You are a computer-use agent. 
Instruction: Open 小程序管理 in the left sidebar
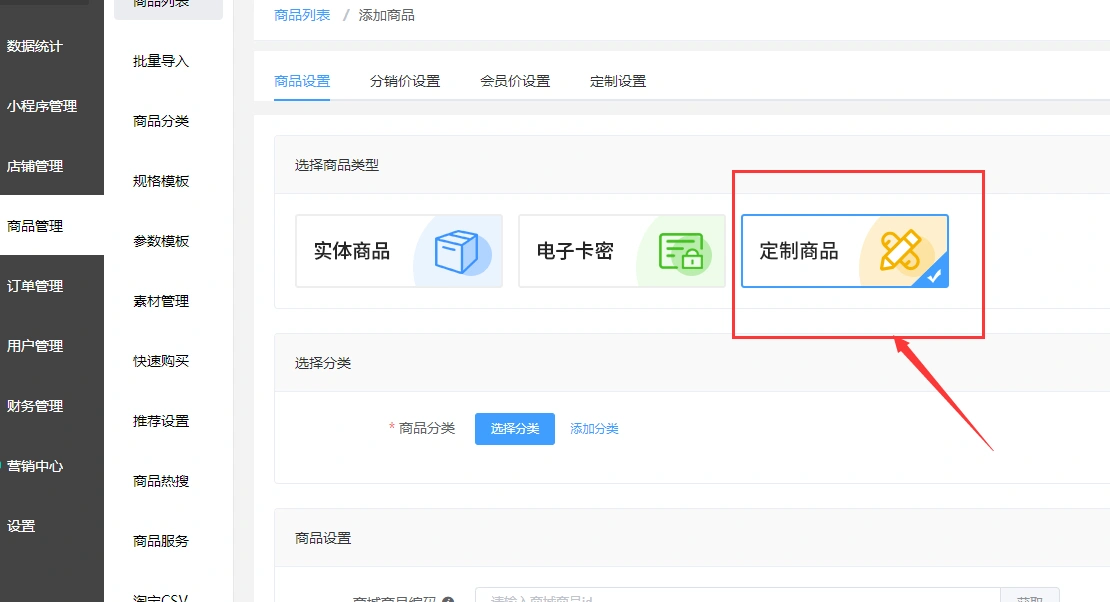(42, 106)
